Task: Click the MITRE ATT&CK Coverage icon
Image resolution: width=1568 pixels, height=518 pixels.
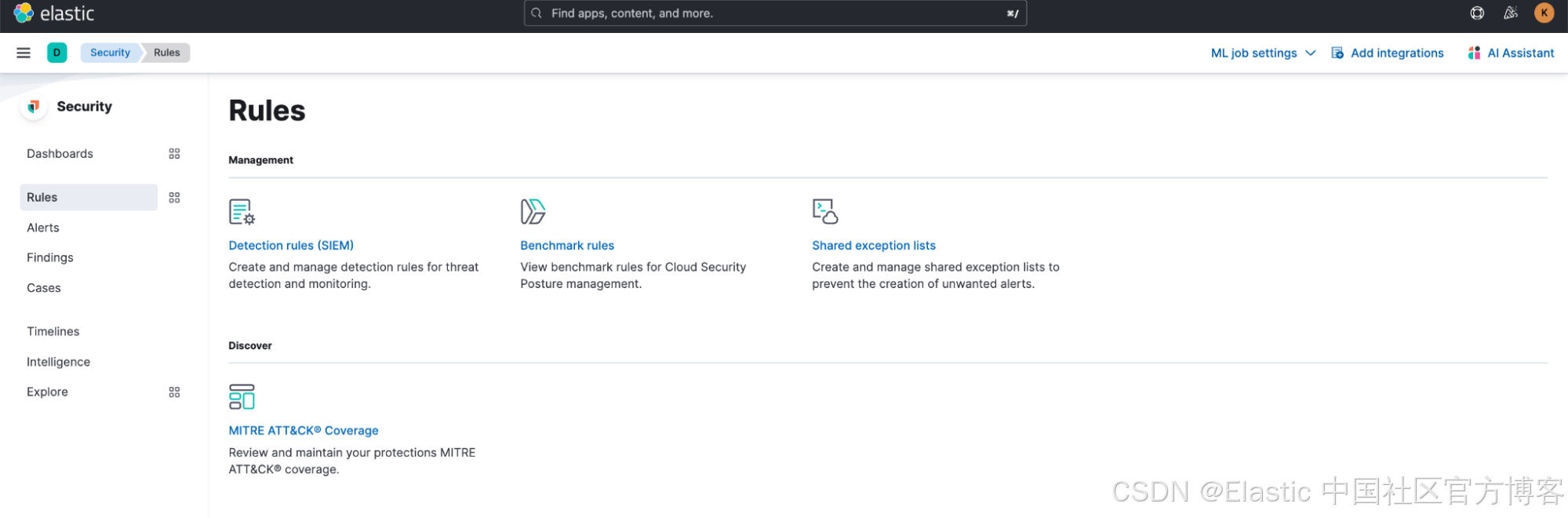Action: pos(242,397)
